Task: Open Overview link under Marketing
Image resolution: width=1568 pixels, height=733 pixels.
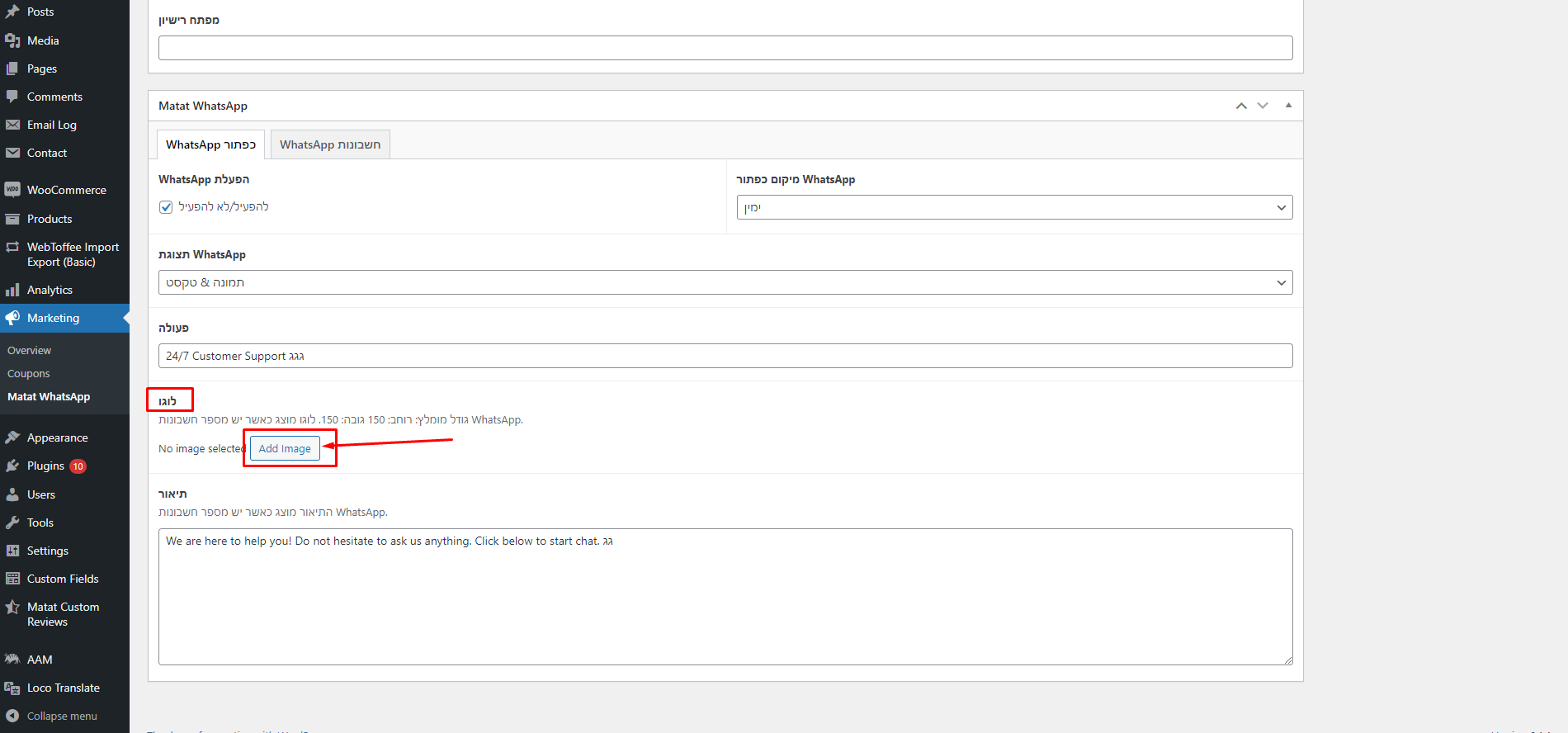Action: coord(30,351)
